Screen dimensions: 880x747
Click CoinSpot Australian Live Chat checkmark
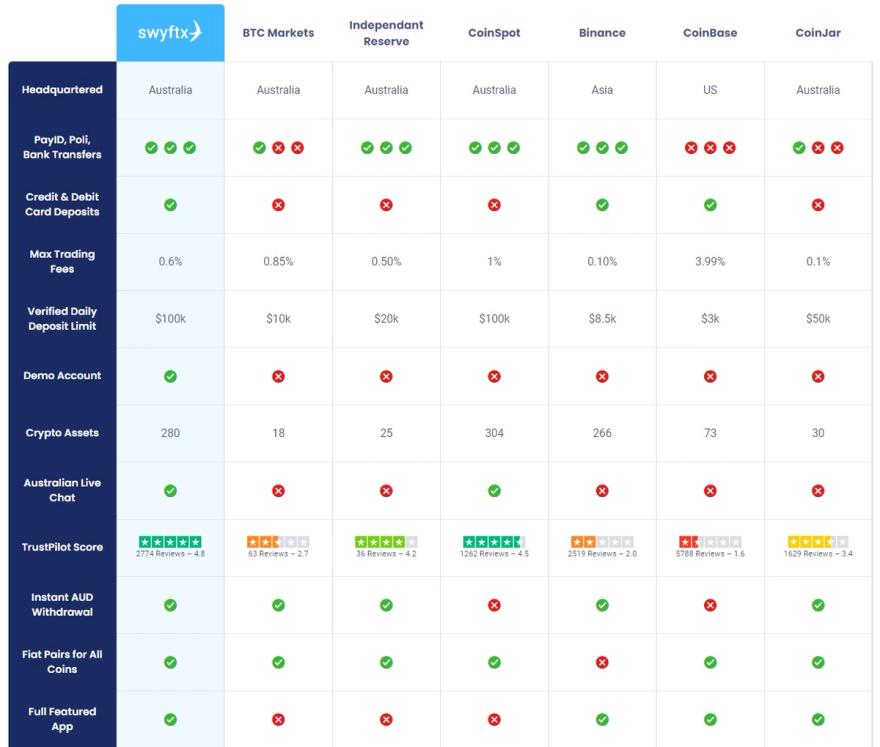pos(494,491)
